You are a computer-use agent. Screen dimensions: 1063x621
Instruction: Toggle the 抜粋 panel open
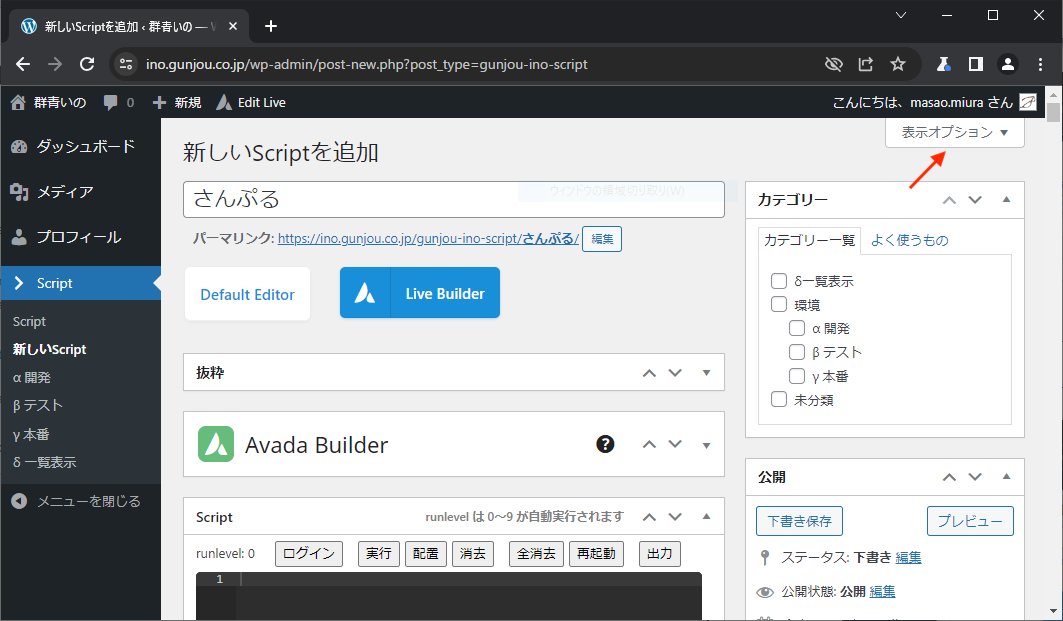(x=706, y=373)
